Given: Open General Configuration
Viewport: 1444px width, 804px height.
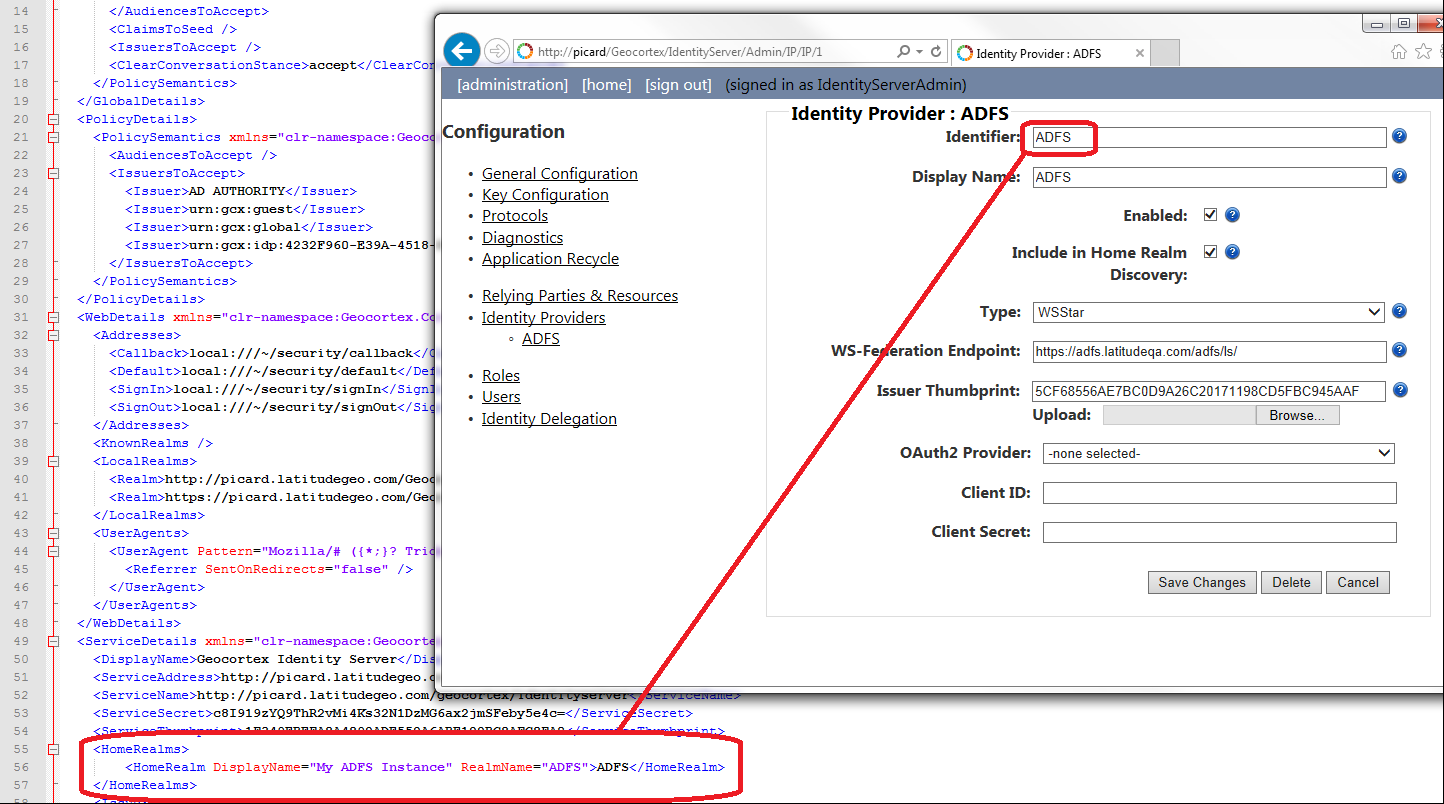Looking at the screenshot, I should 560,174.
